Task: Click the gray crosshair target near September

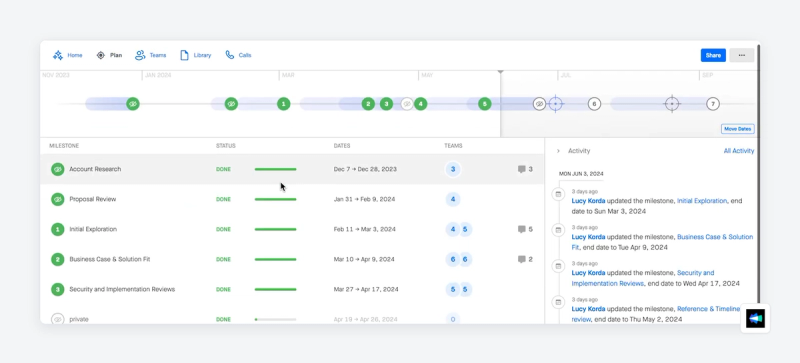Action: click(672, 104)
